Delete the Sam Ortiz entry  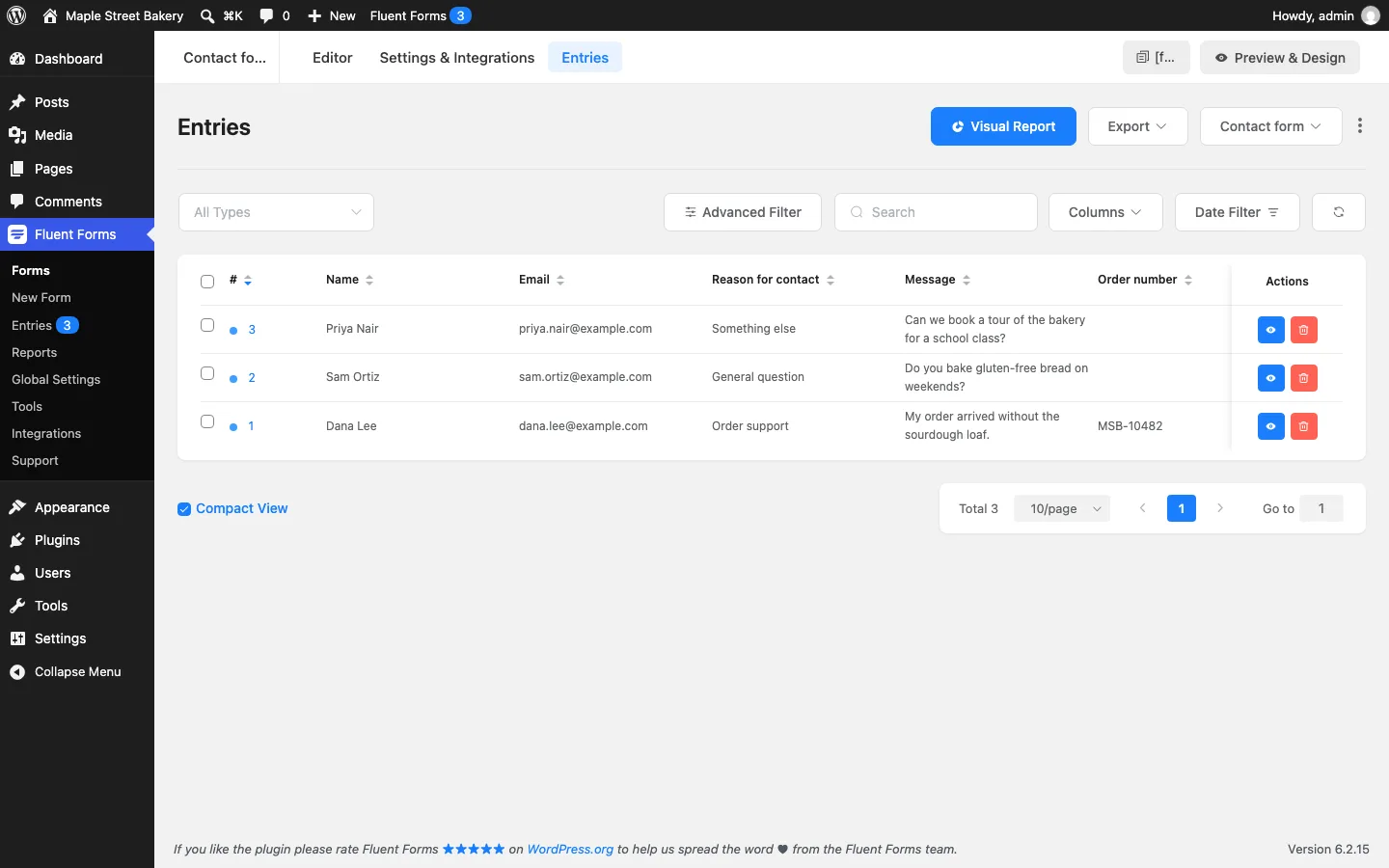1304,378
